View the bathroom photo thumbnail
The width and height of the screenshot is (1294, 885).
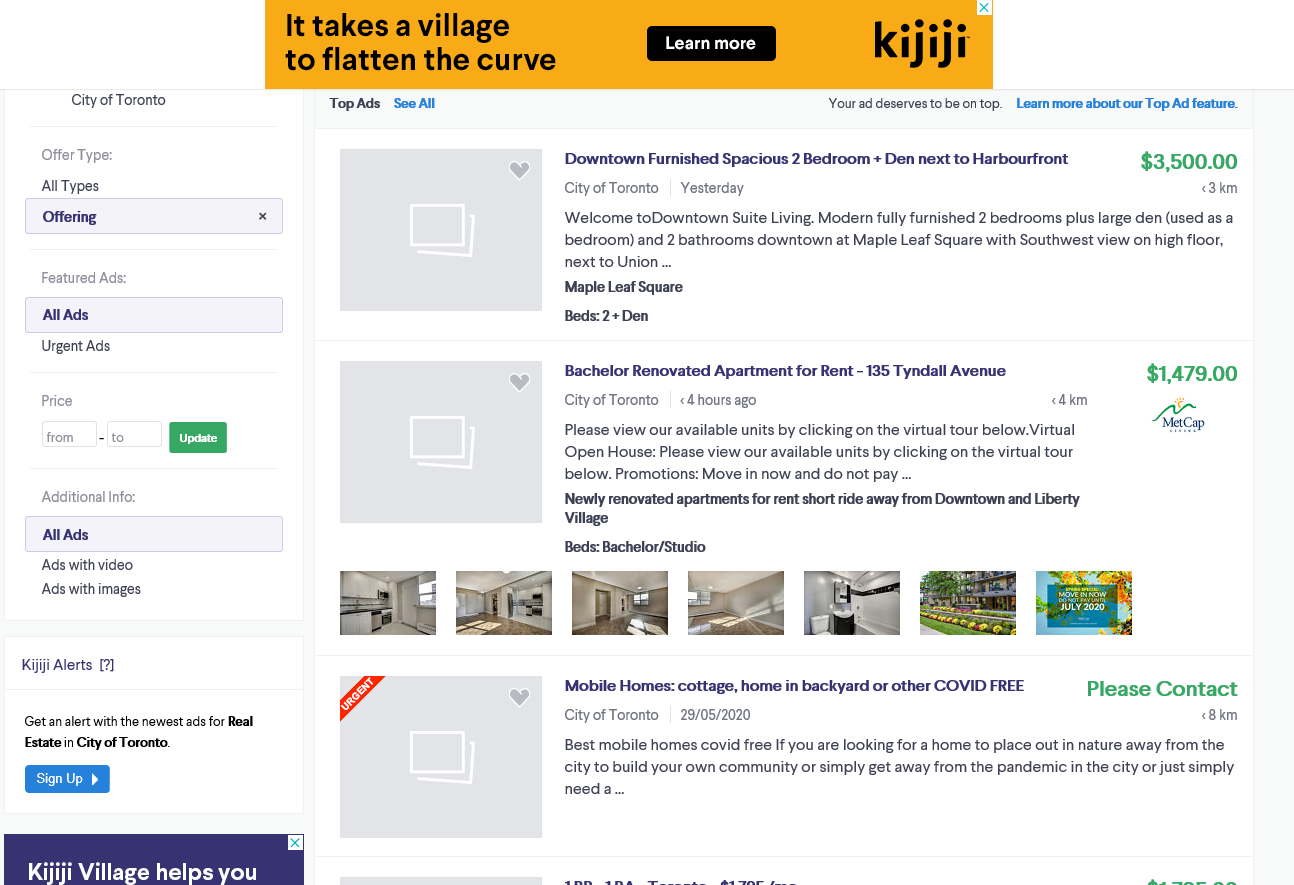(x=852, y=603)
